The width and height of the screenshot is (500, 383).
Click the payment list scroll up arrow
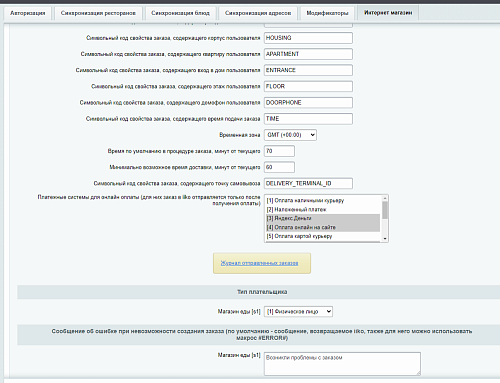pyautogui.click(x=385, y=198)
